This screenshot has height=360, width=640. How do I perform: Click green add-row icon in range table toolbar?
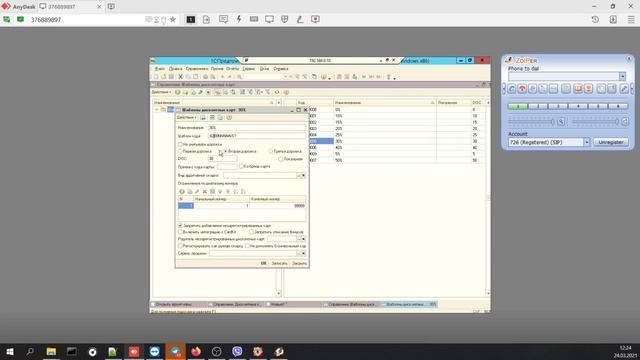click(182, 191)
